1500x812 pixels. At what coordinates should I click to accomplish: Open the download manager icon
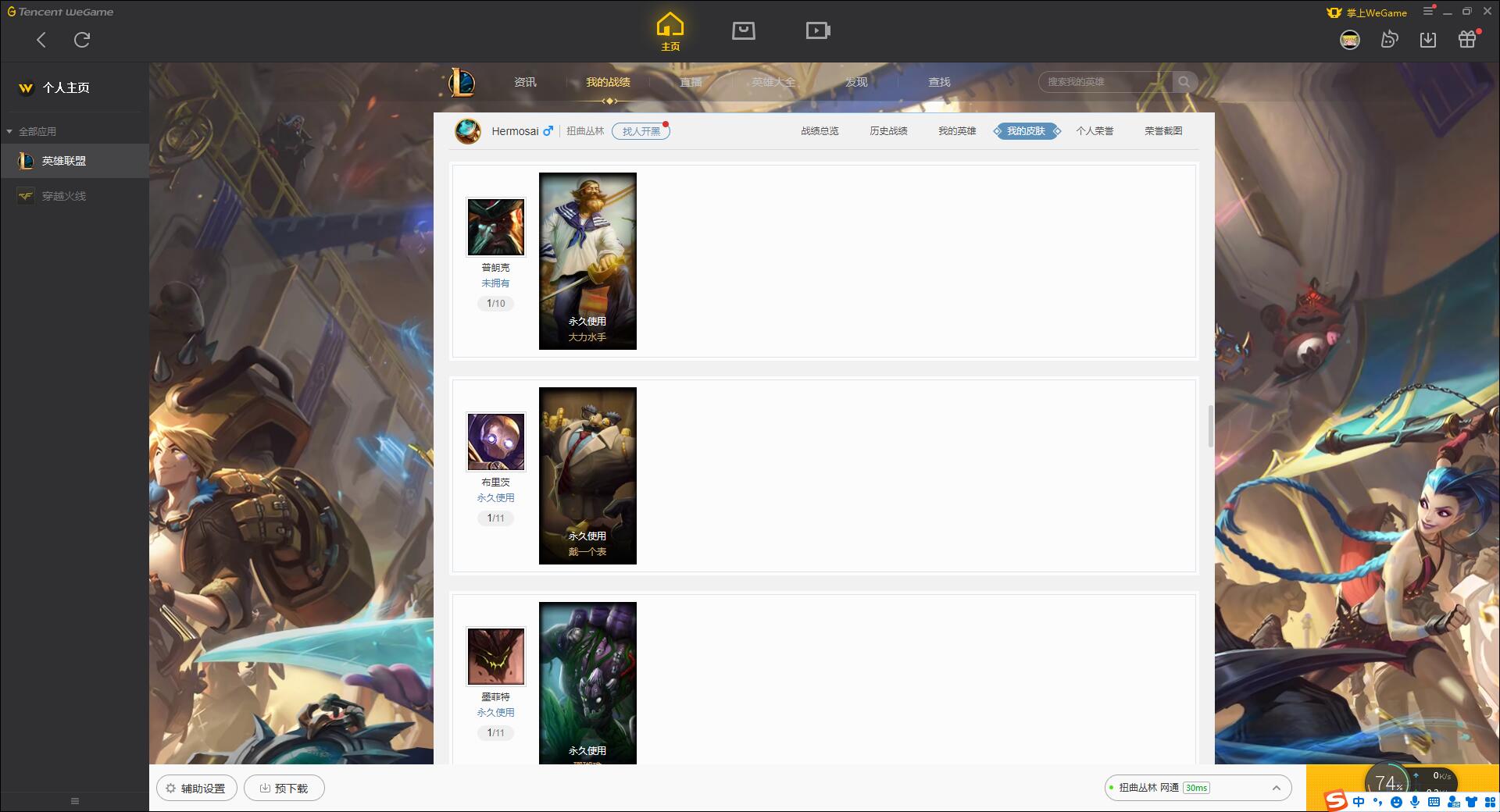pos(1428,40)
